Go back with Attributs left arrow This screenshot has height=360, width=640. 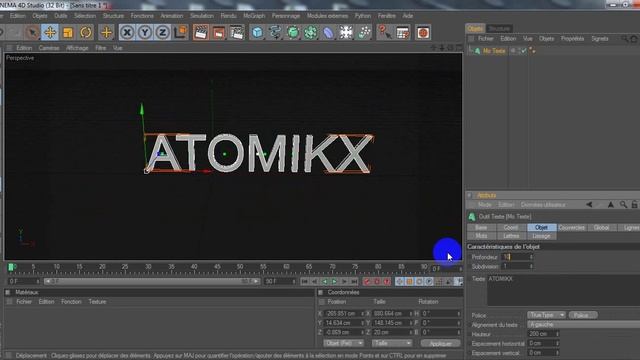pos(589,204)
